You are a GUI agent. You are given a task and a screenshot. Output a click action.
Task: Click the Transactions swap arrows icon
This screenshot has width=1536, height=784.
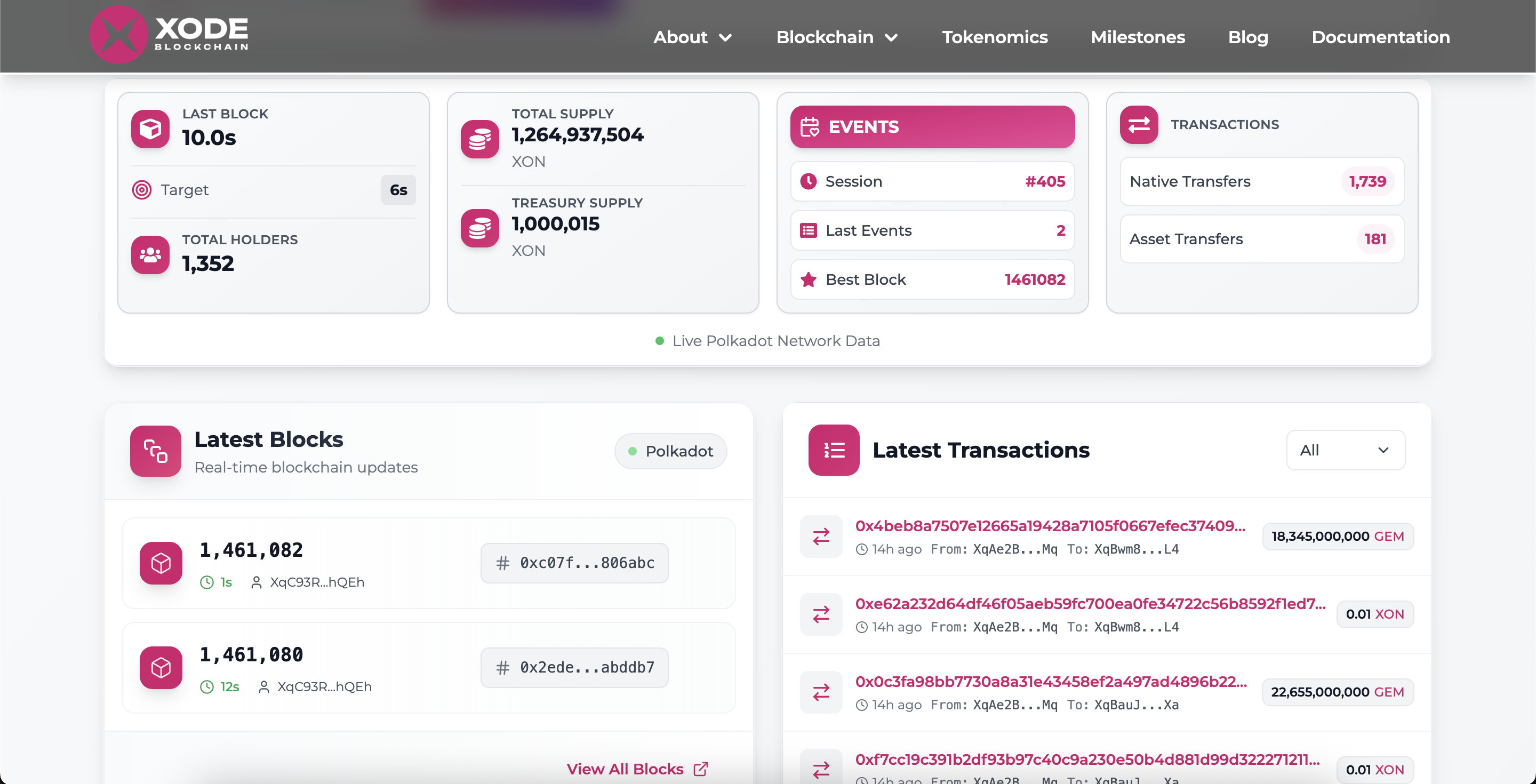1139,125
